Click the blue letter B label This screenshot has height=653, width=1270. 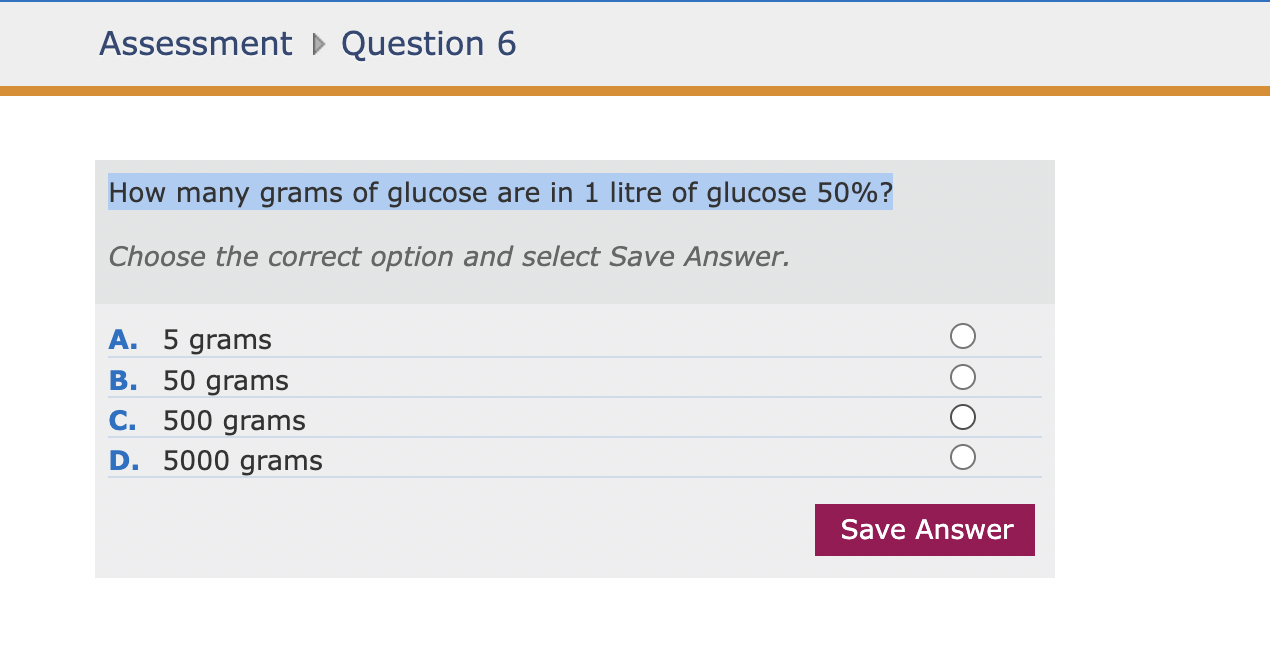click(122, 381)
